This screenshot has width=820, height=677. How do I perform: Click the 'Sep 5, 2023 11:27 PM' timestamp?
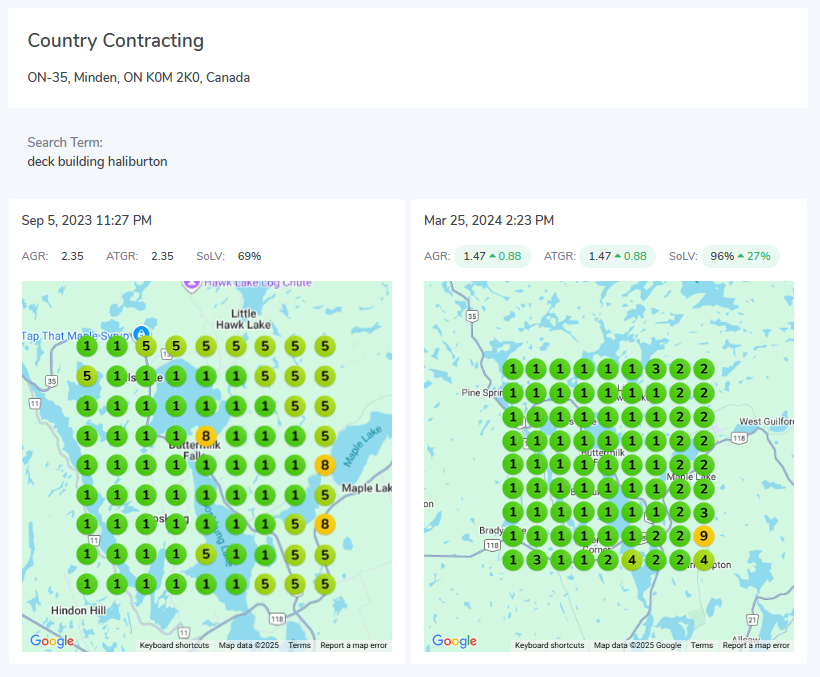[87, 221]
